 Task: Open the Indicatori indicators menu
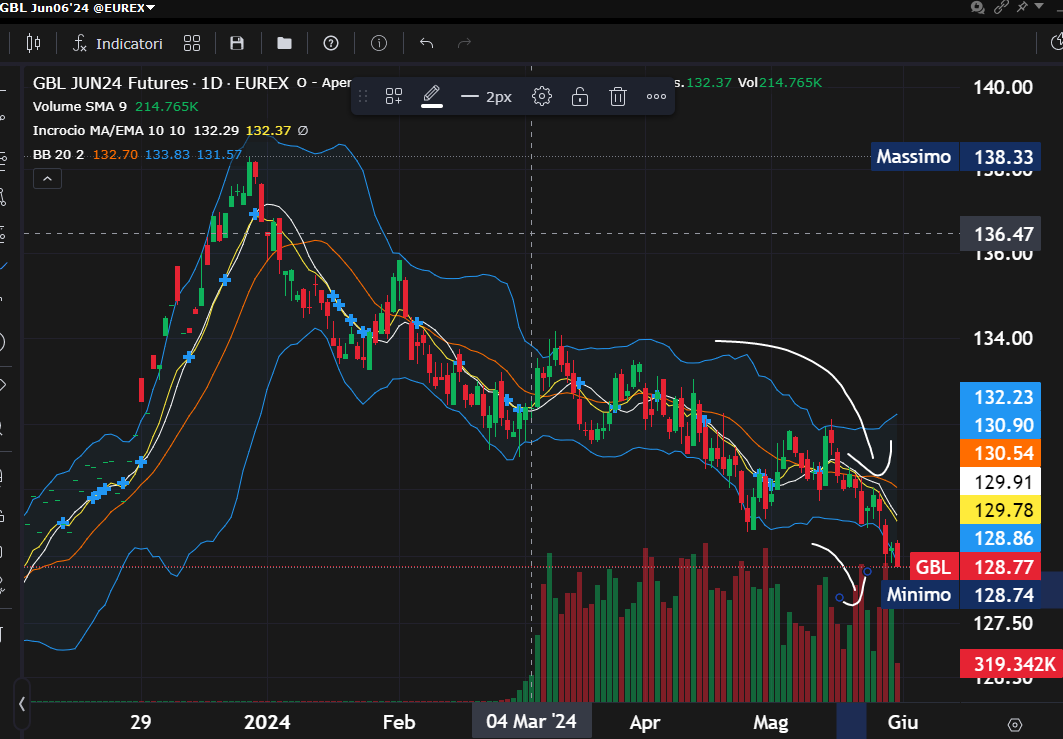[x=117, y=43]
